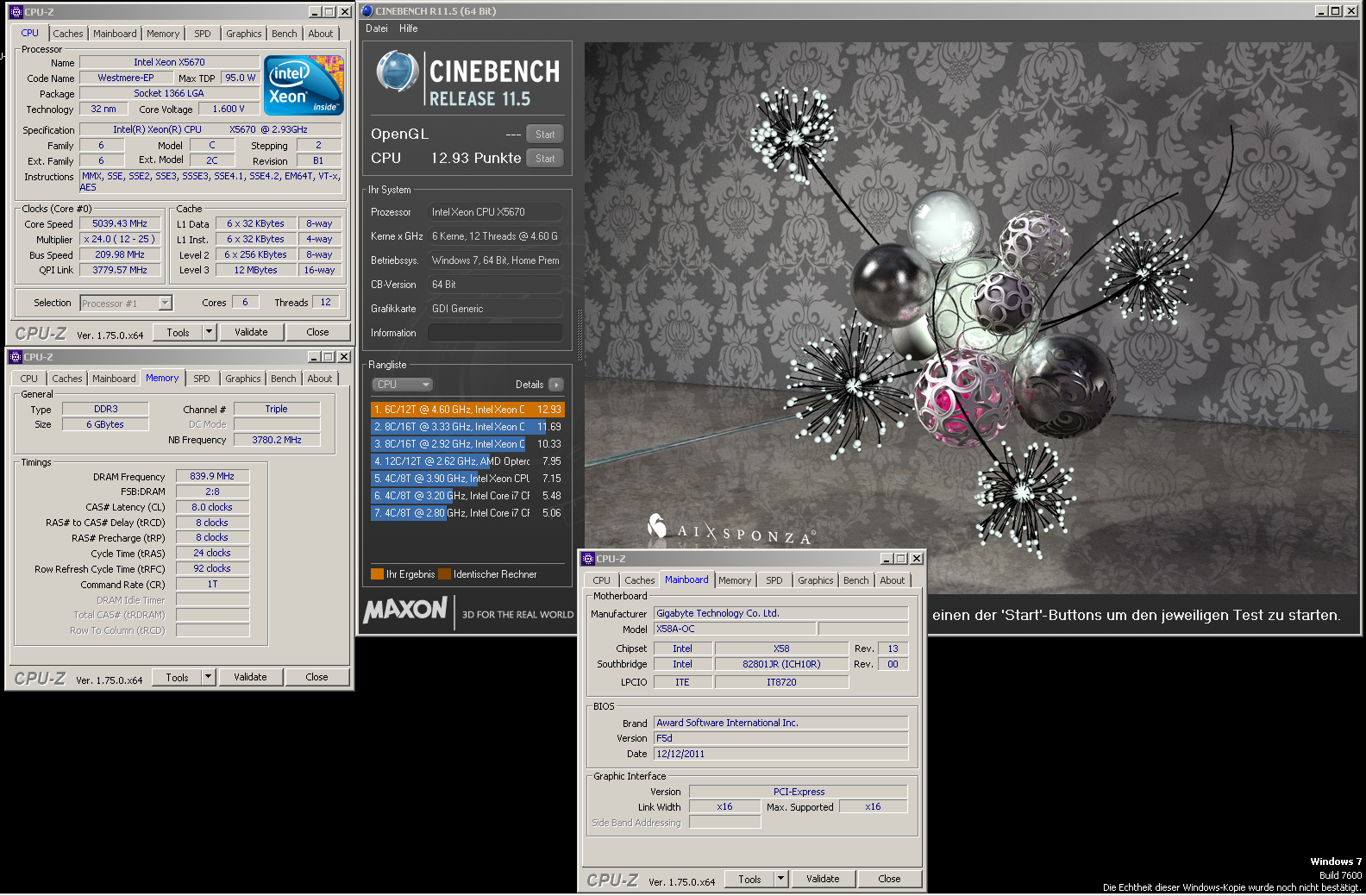Click the Core Speed 5039.43 MHz value
The height and width of the screenshot is (896, 1366).
point(120,223)
